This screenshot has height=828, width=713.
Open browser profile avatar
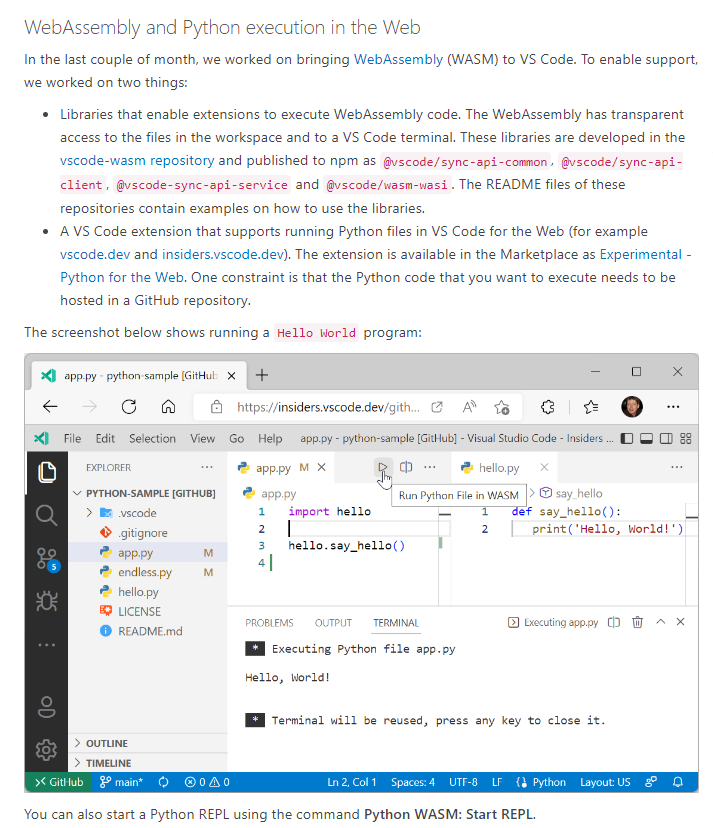[632, 407]
